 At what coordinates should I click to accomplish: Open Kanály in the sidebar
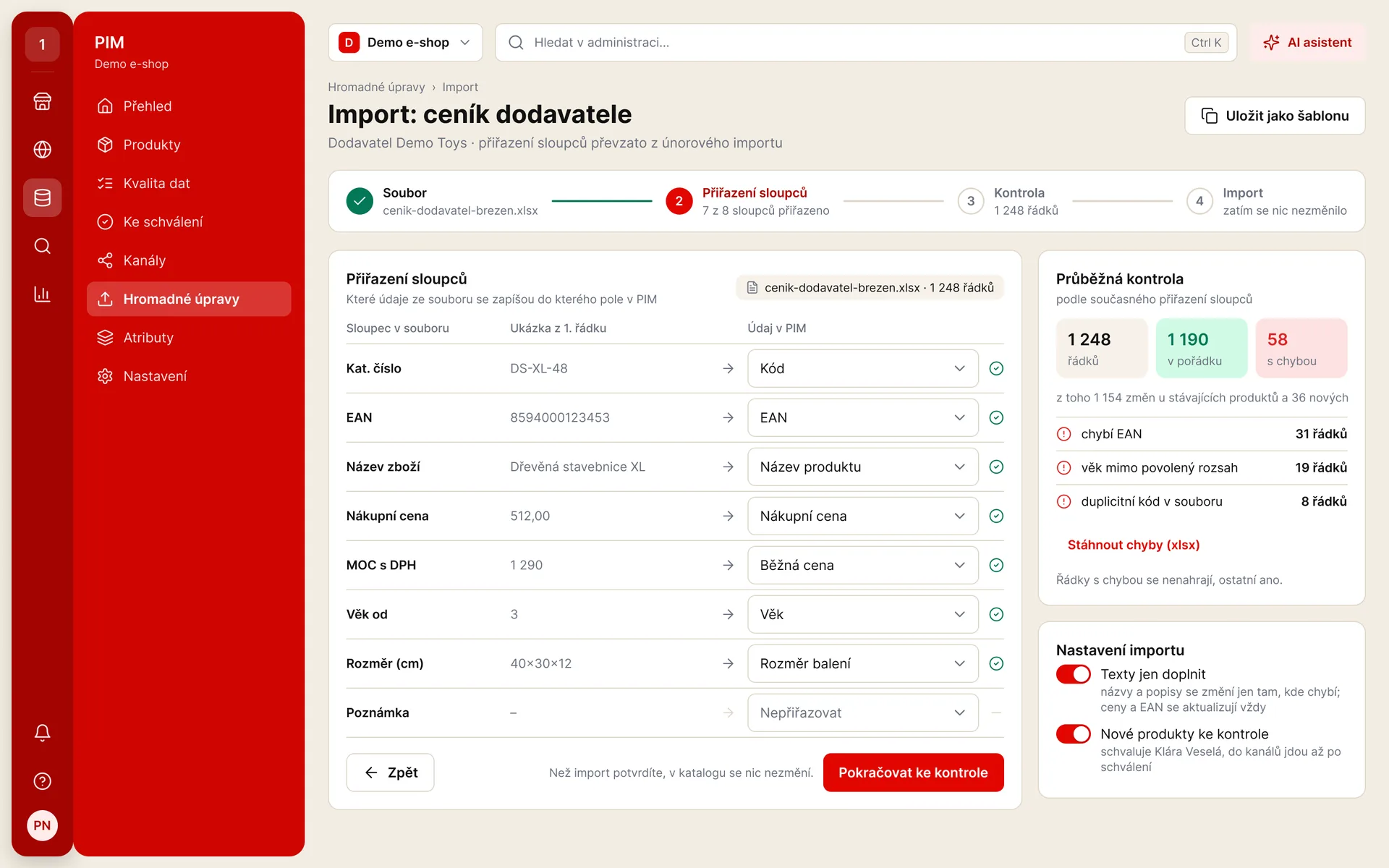(x=189, y=260)
